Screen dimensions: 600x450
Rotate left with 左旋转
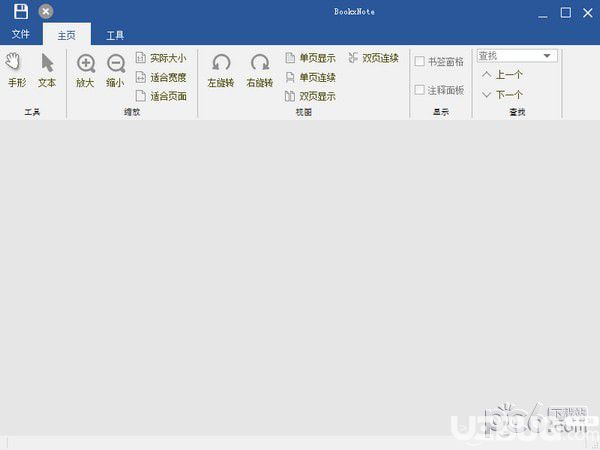tap(221, 71)
